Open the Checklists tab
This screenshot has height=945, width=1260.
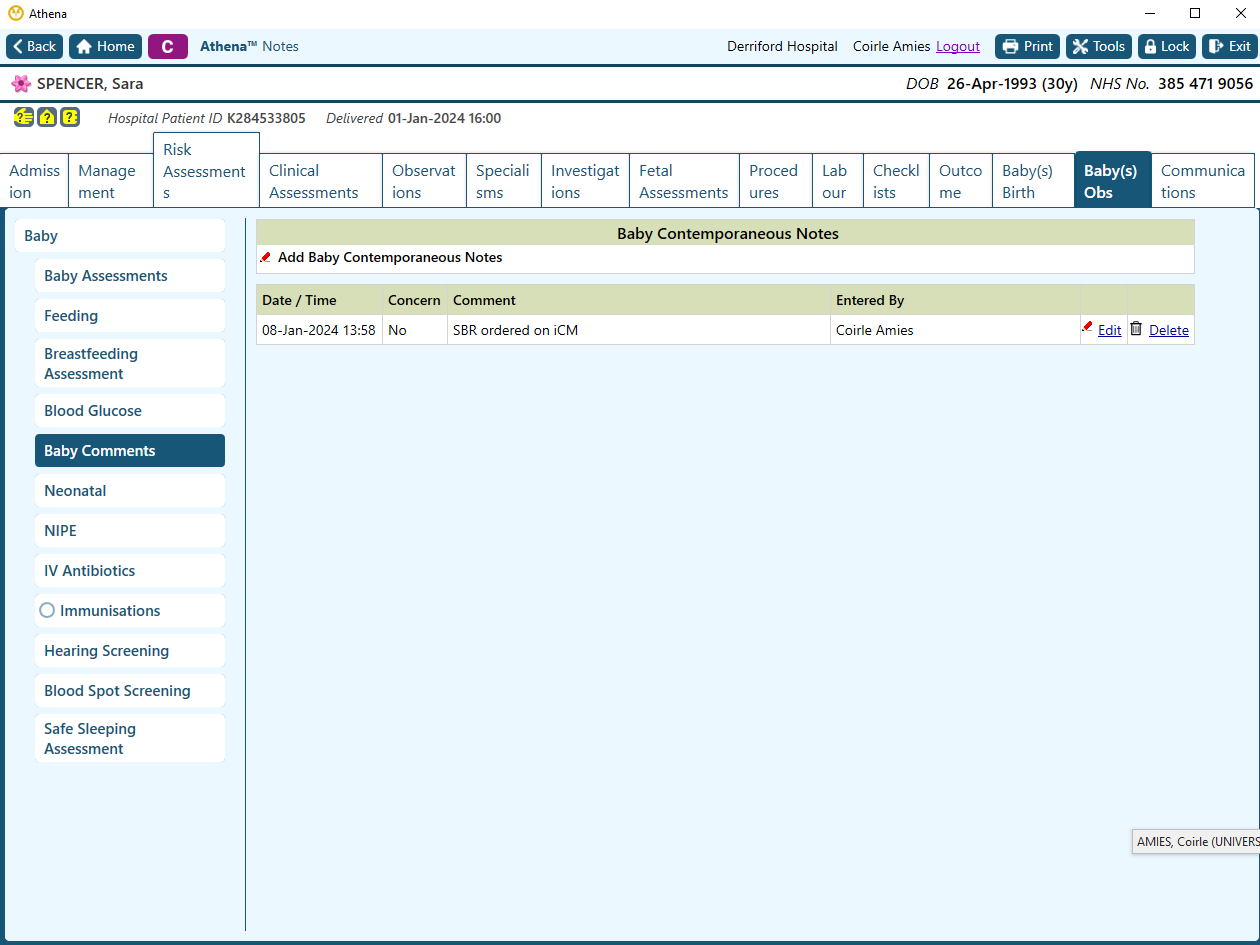click(x=896, y=181)
